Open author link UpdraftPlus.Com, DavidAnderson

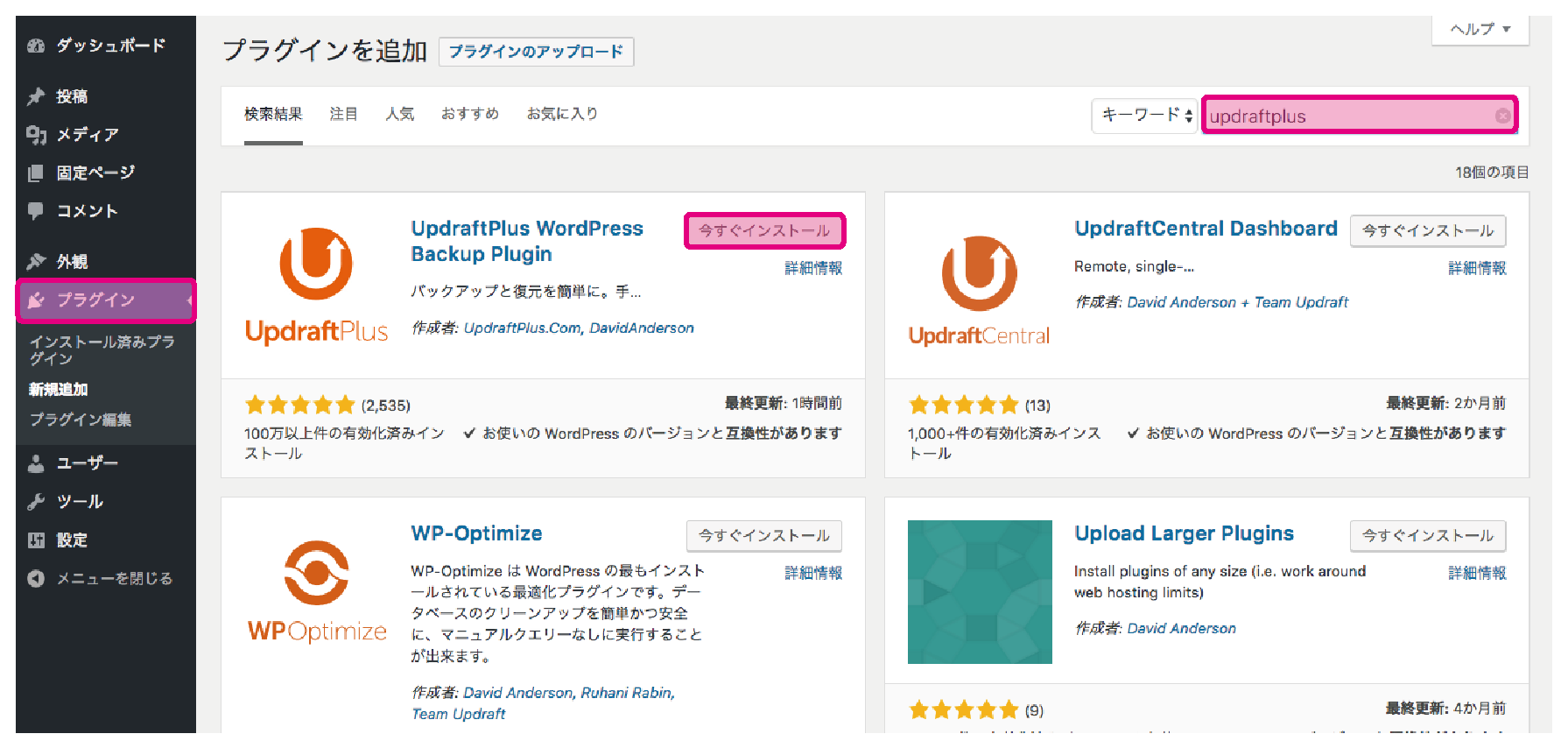tap(579, 328)
